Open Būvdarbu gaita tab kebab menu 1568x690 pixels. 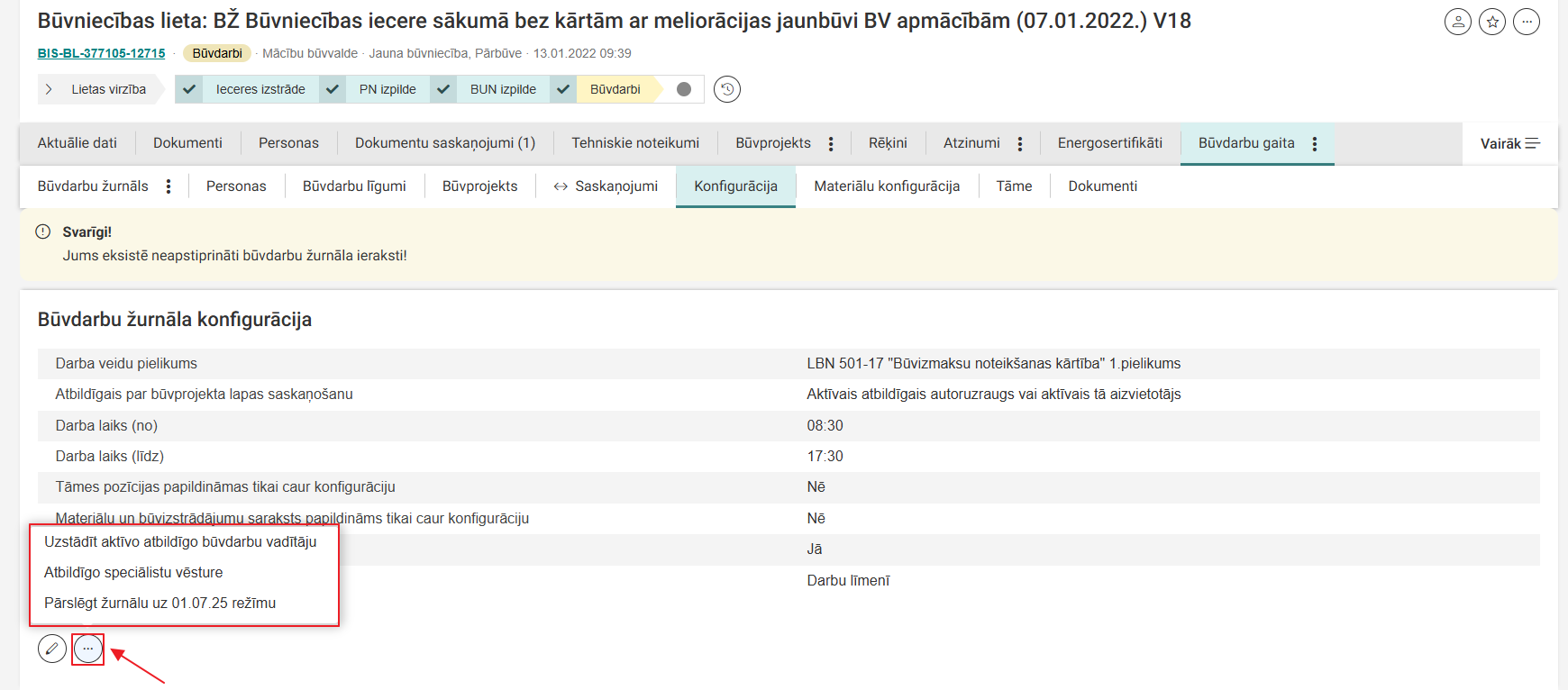pyautogui.click(x=1315, y=144)
